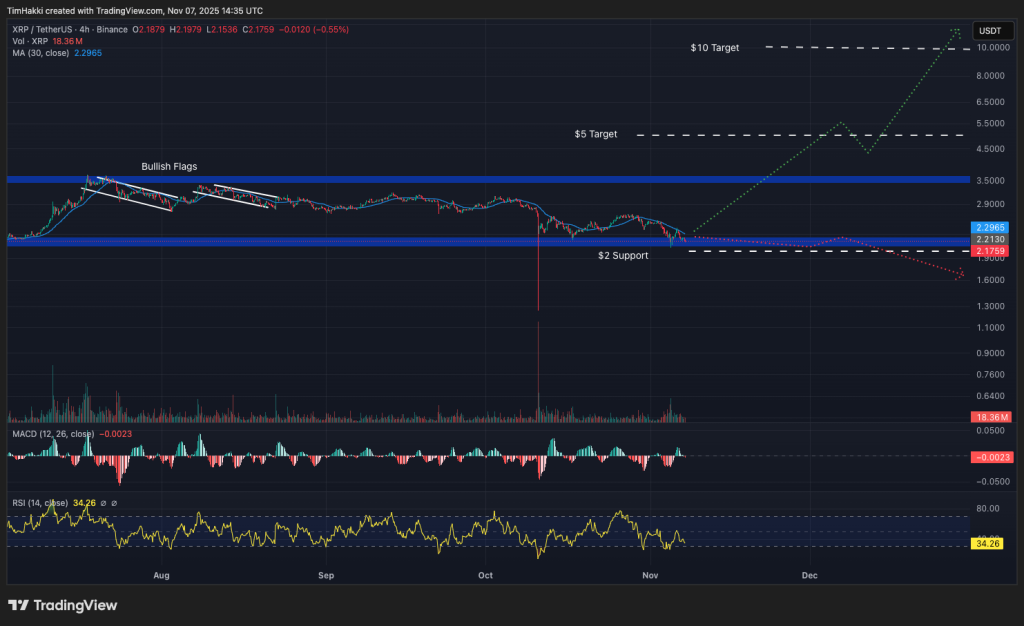This screenshot has height=626, width=1024.
Task: Click the Binance exchange name in the legend
Action: coord(110,31)
